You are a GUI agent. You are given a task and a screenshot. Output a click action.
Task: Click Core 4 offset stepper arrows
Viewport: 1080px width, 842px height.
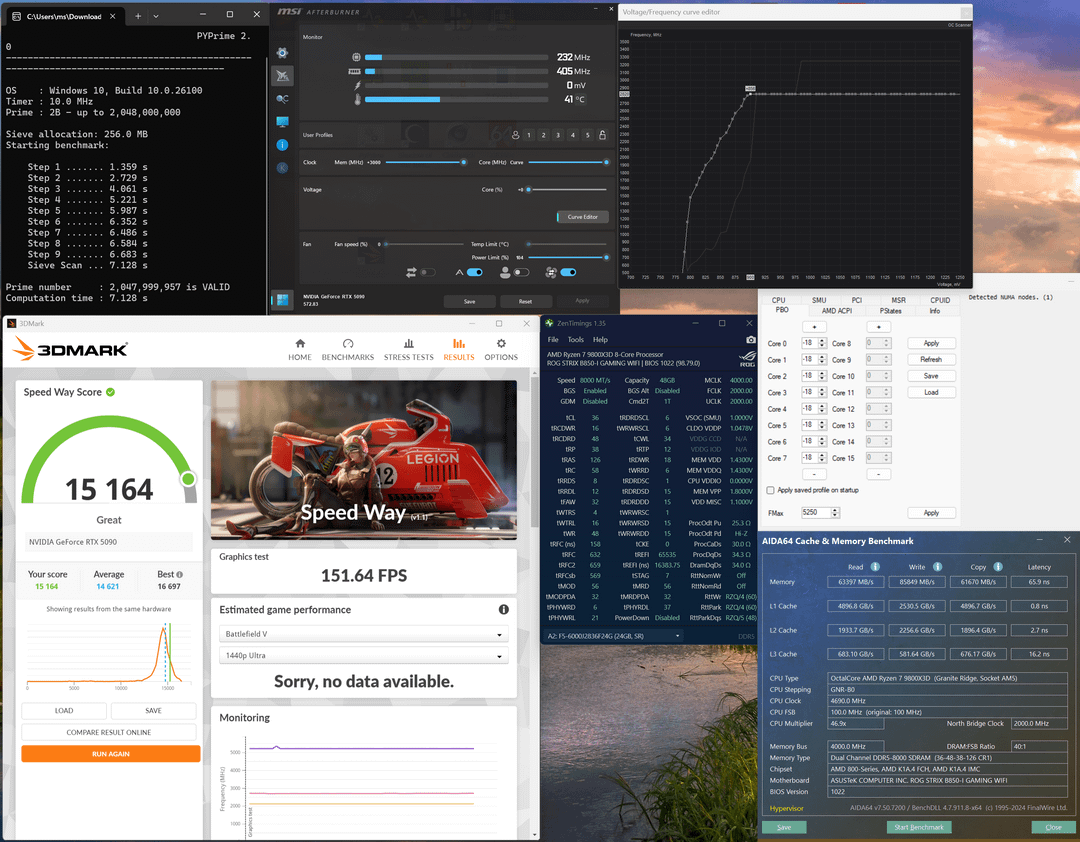point(822,409)
